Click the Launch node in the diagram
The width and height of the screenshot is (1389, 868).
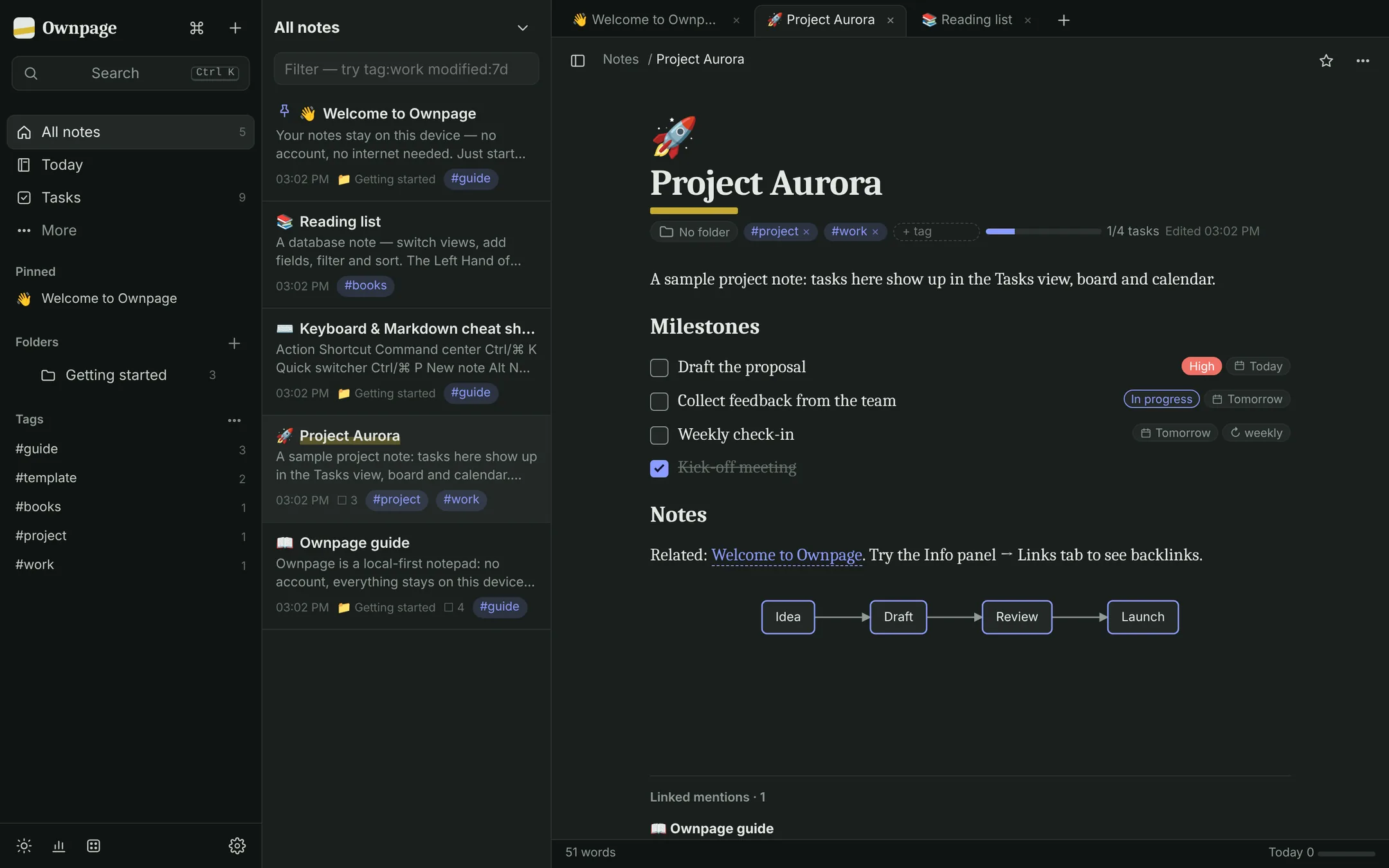(x=1143, y=617)
